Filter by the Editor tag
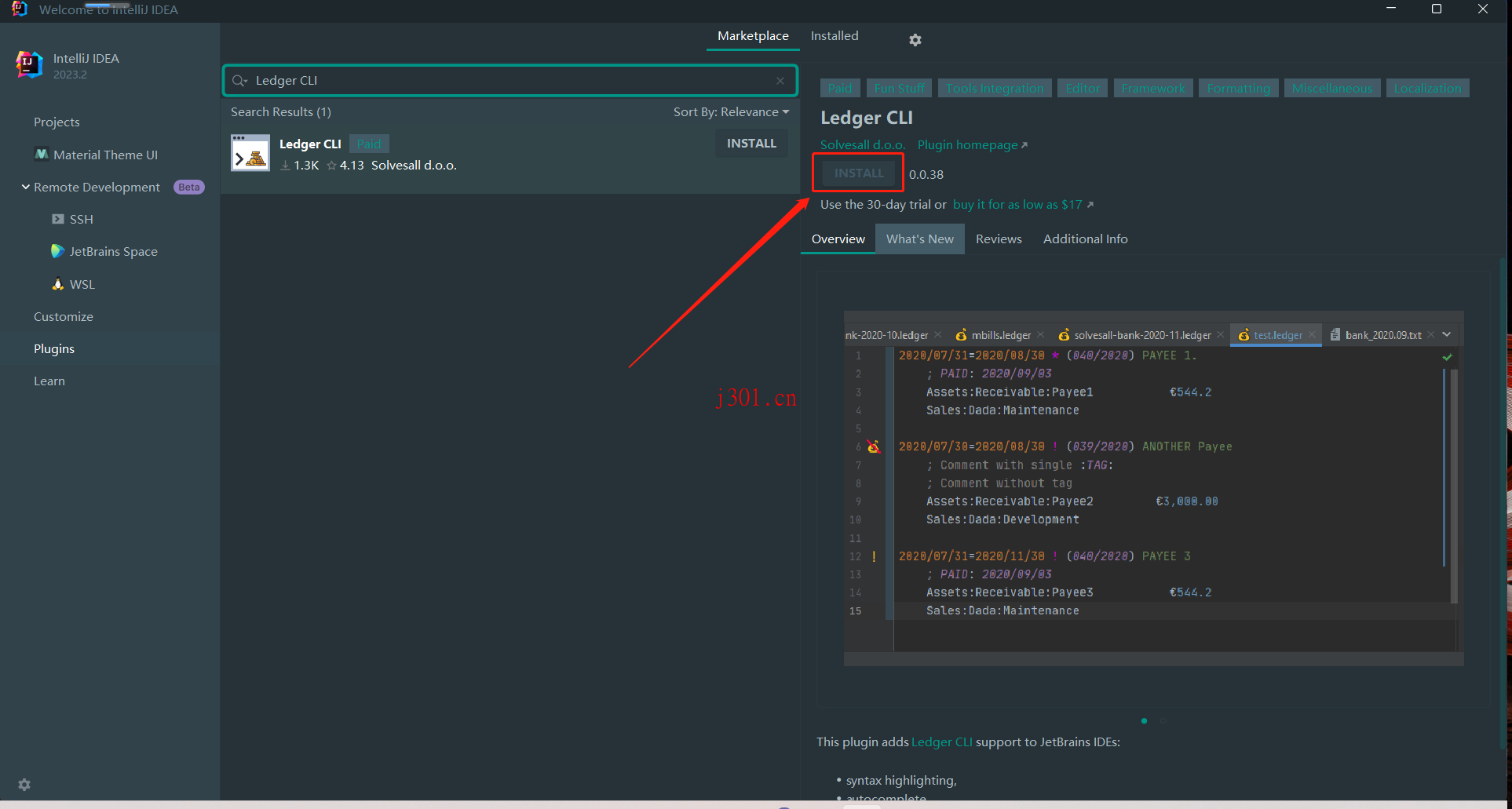 tap(1083, 89)
